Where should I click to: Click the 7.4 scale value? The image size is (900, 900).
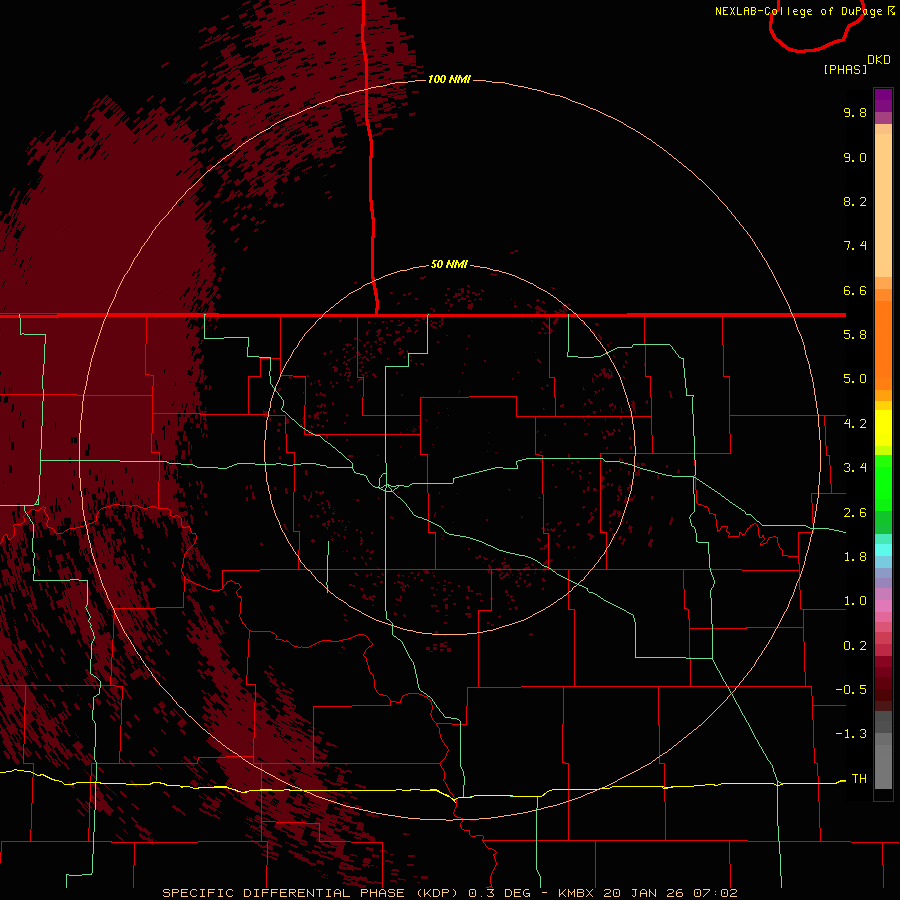[x=855, y=246]
